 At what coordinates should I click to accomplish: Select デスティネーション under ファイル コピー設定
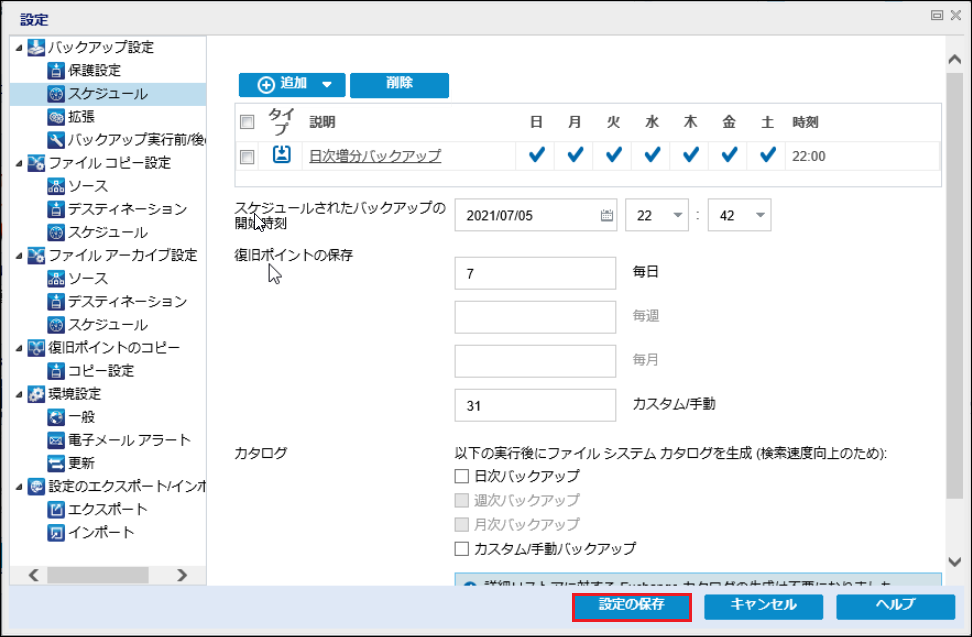click(127, 209)
